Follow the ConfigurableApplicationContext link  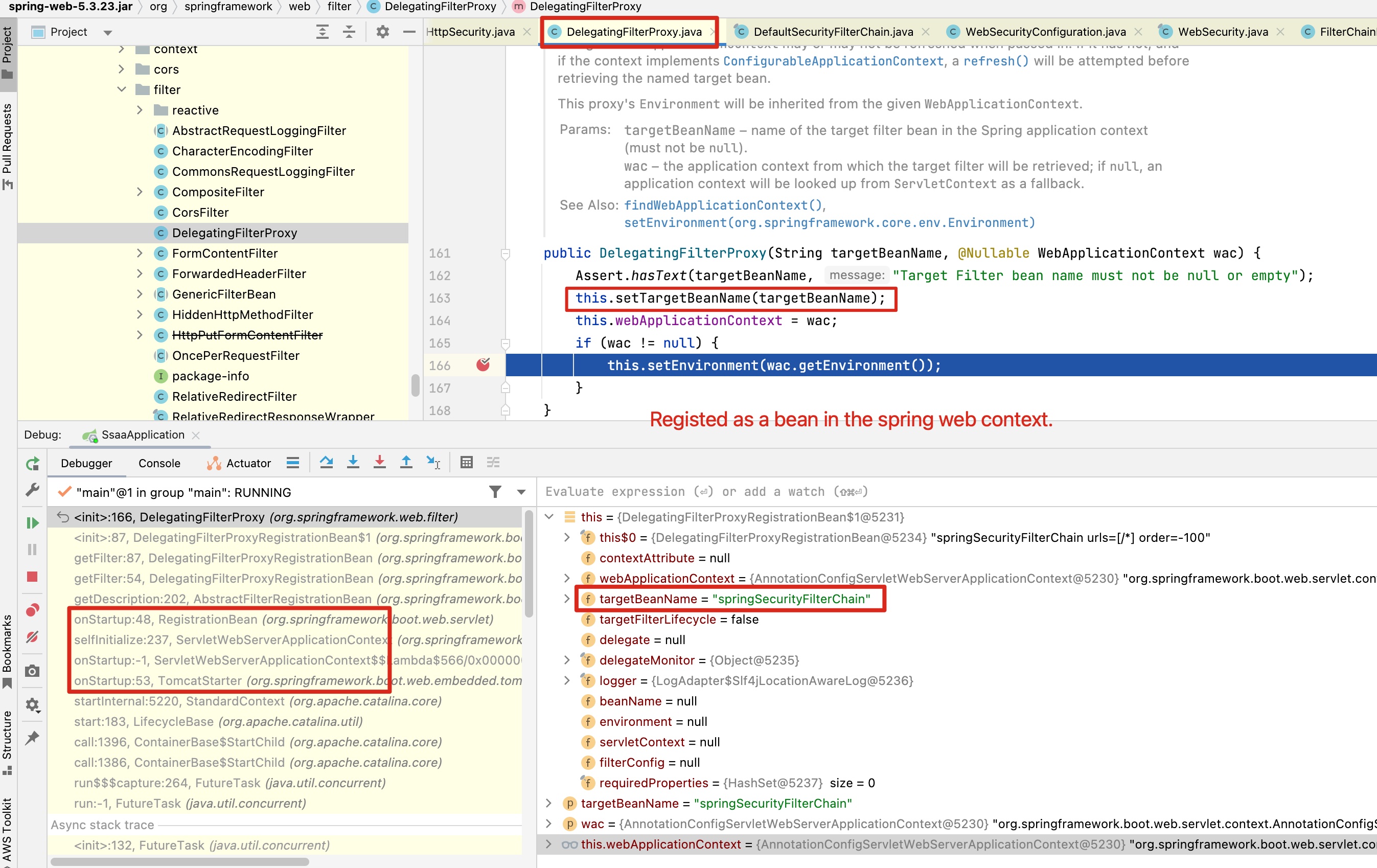(833, 61)
